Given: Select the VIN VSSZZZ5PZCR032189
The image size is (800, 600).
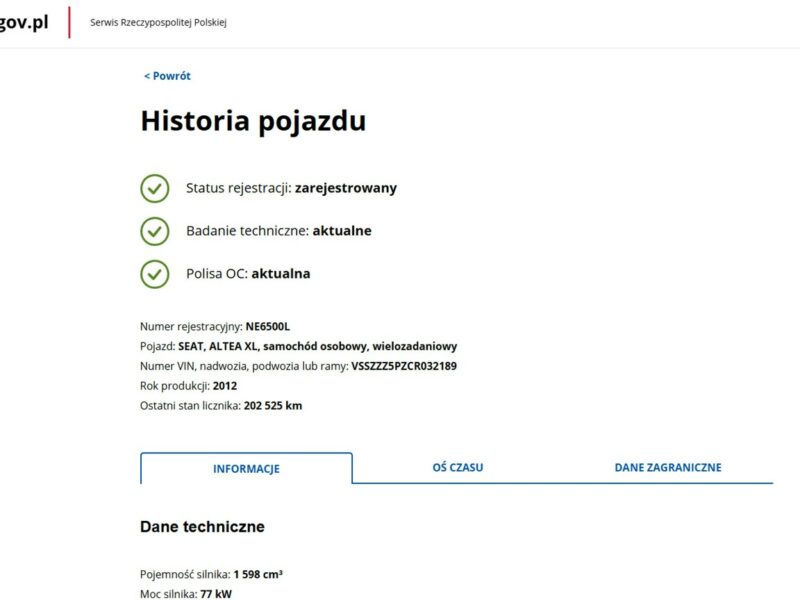Looking at the screenshot, I should (x=404, y=366).
